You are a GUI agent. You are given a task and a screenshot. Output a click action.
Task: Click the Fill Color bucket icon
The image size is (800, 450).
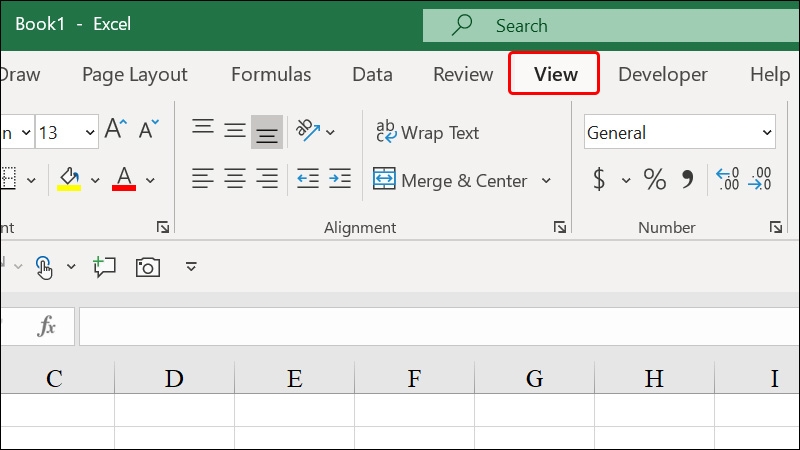(69, 179)
